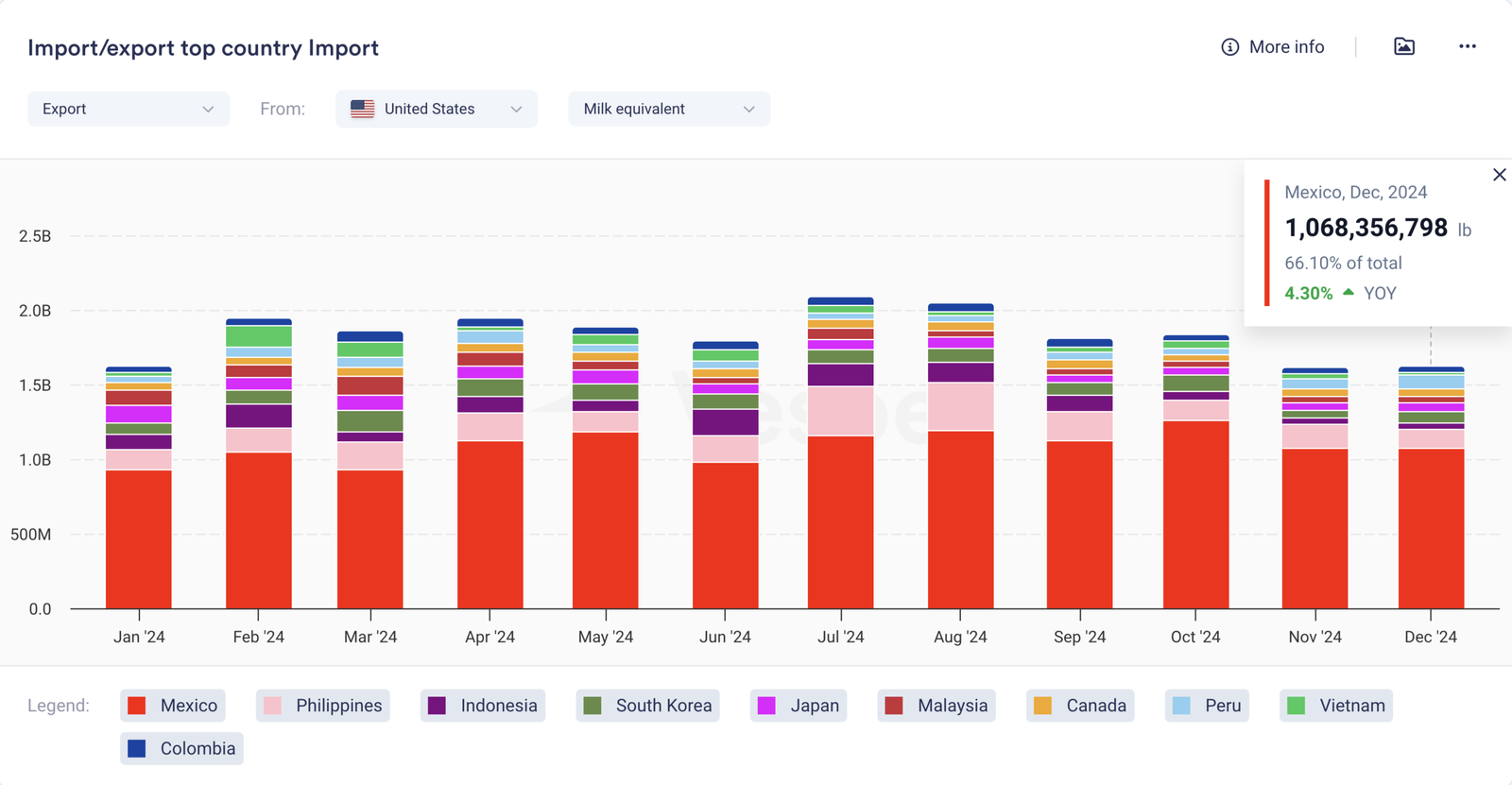Close the Mexico Dec 2024 tooltip

pyautogui.click(x=1499, y=175)
